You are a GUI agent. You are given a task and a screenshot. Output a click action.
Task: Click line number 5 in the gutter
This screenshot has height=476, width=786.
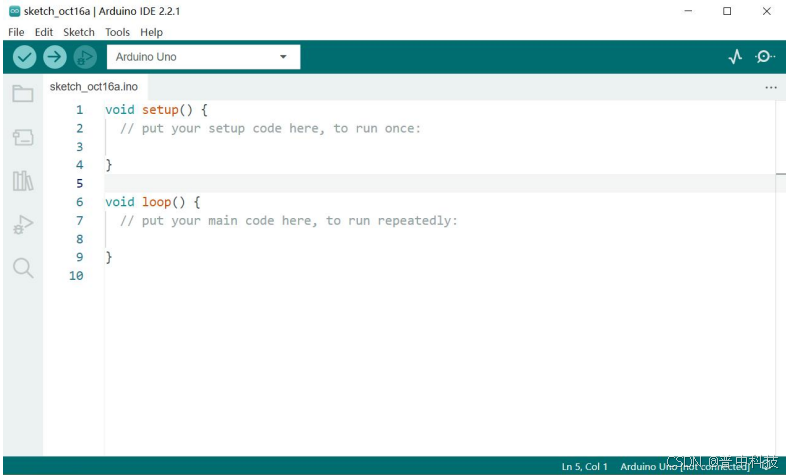point(80,183)
